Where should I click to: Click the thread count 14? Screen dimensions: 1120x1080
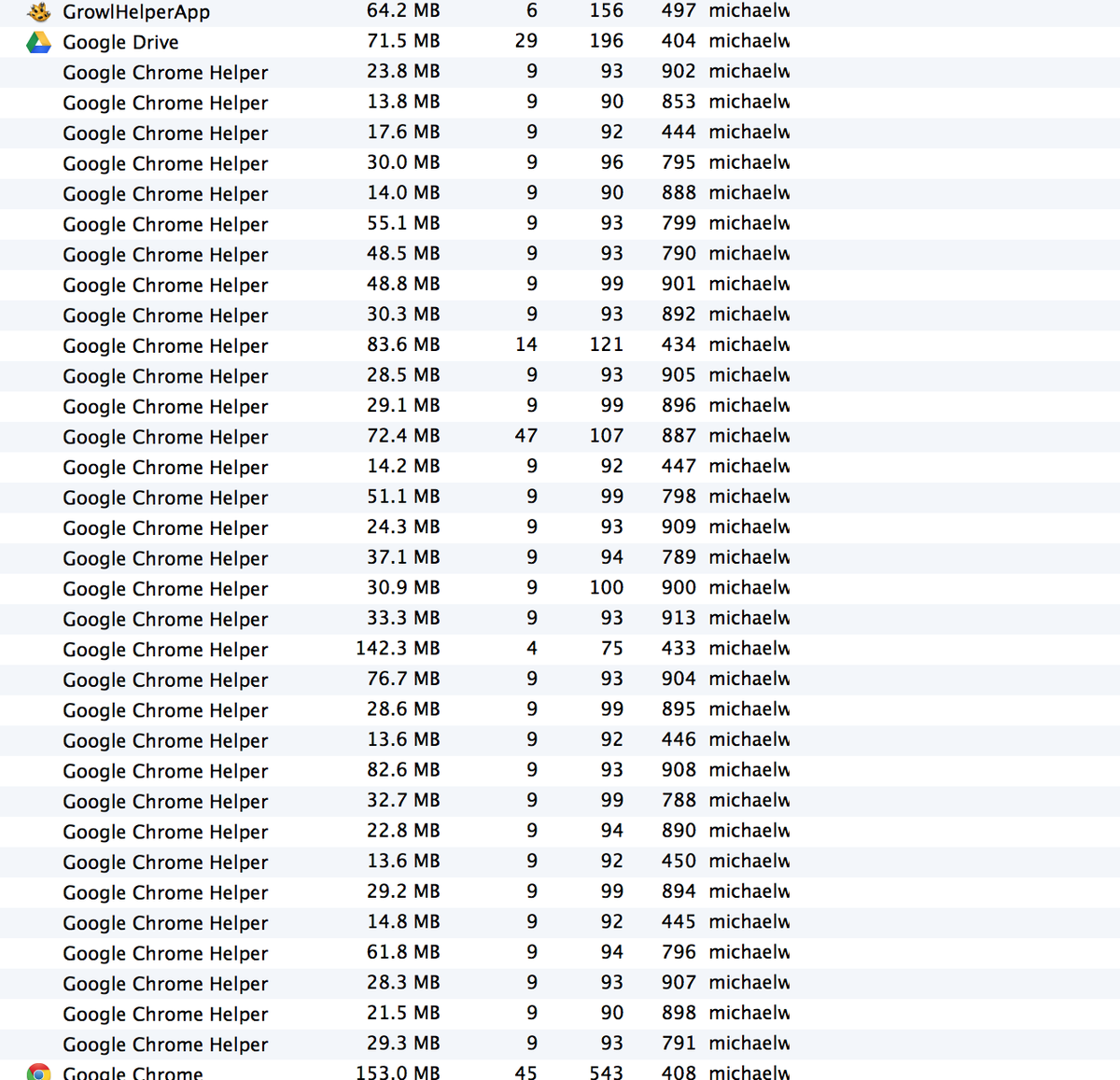[526, 344]
